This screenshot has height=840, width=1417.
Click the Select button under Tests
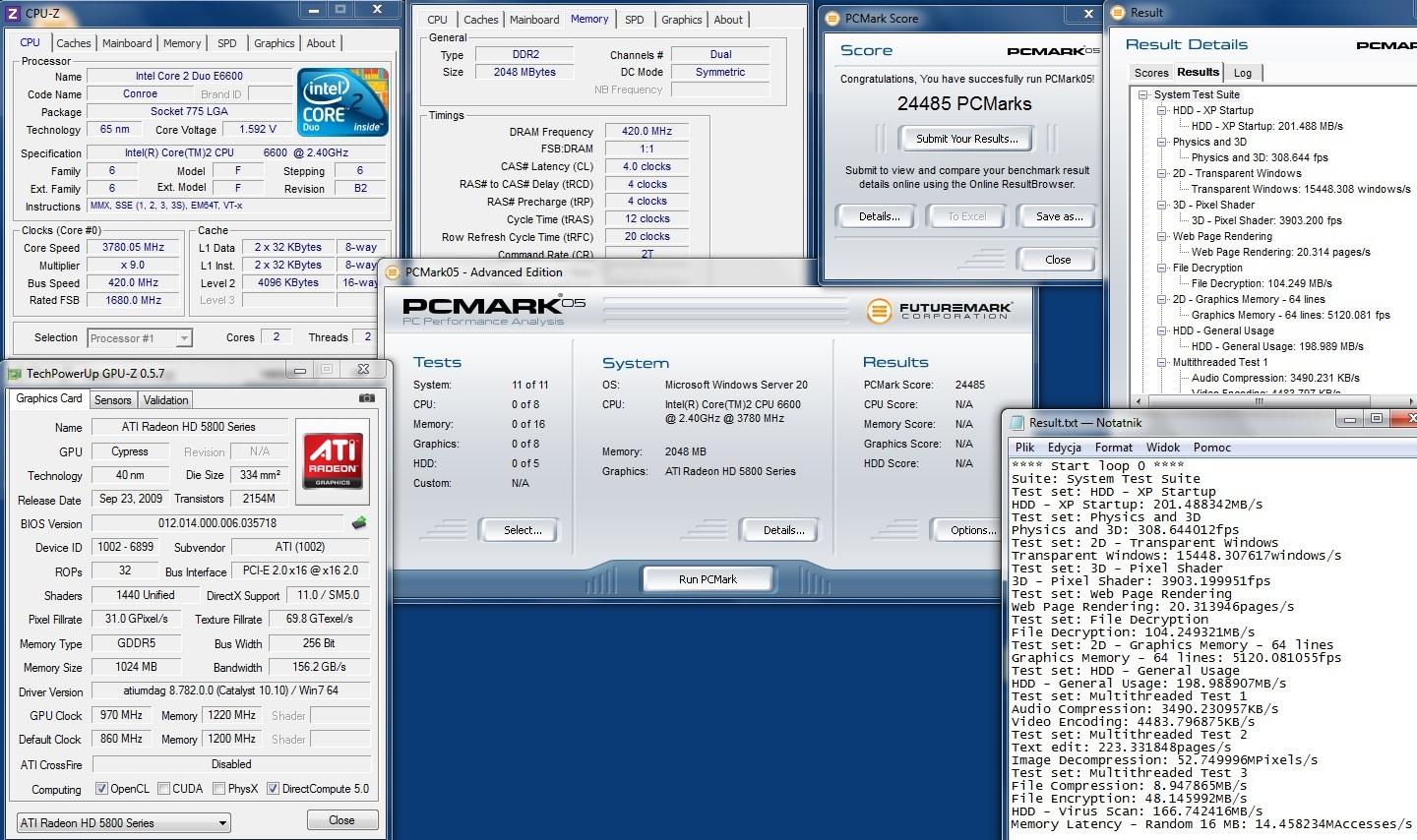(523, 530)
